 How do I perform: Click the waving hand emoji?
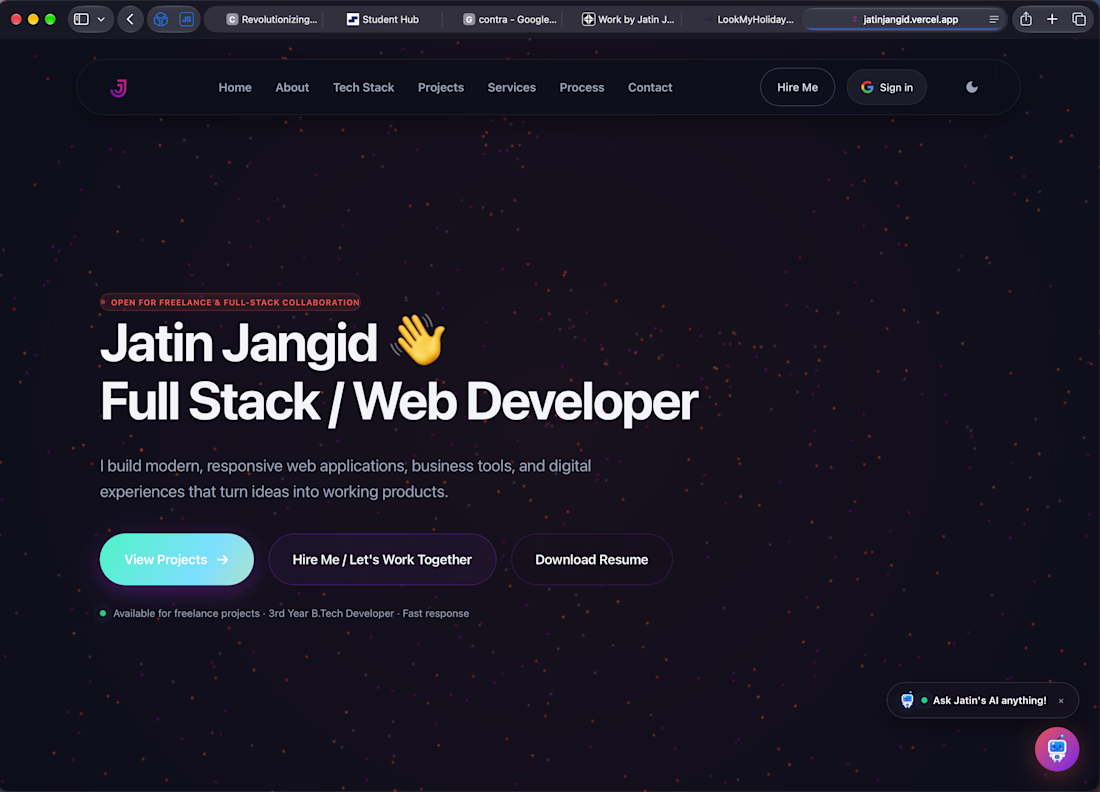[419, 340]
